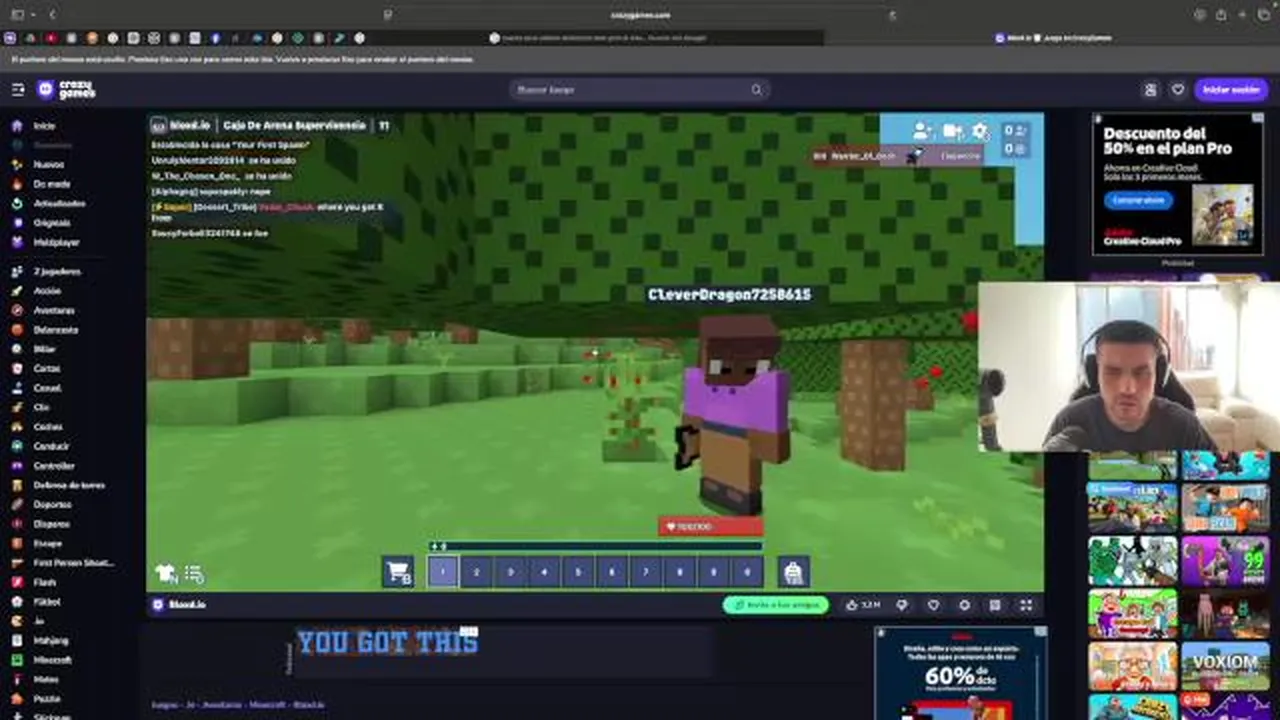Open the in-game settings gear
The width and height of the screenshot is (1280, 720).
tap(980, 131)
